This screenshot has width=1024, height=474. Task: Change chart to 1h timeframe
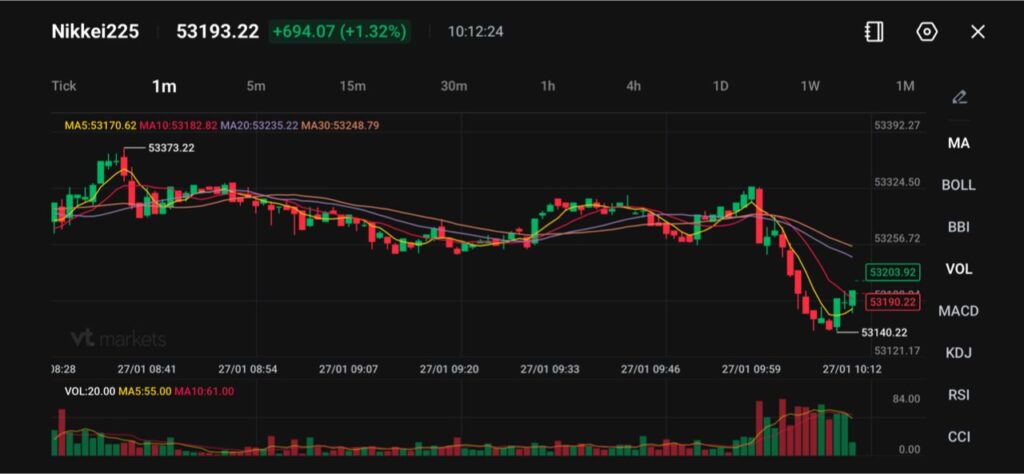(x=548, y=86)
